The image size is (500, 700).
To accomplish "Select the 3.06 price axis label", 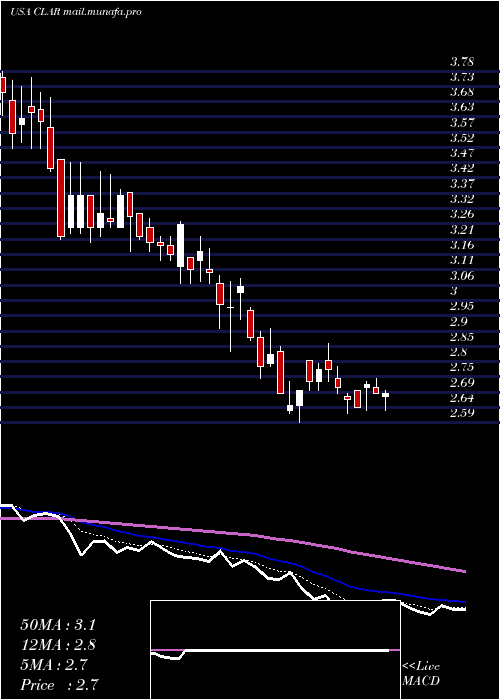I will coord(462,275).
